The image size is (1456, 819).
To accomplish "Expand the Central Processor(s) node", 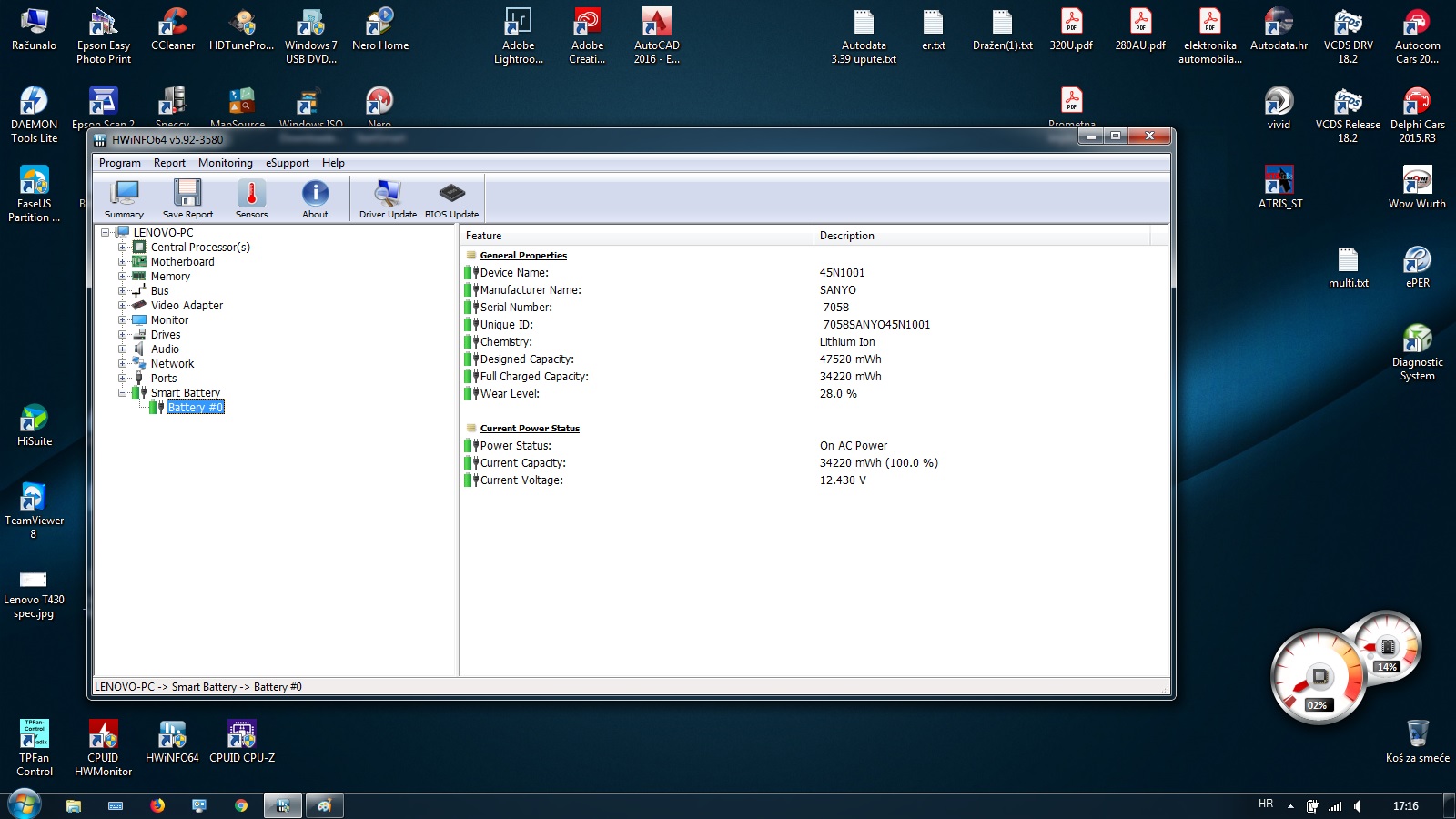I will pos(122,247).
